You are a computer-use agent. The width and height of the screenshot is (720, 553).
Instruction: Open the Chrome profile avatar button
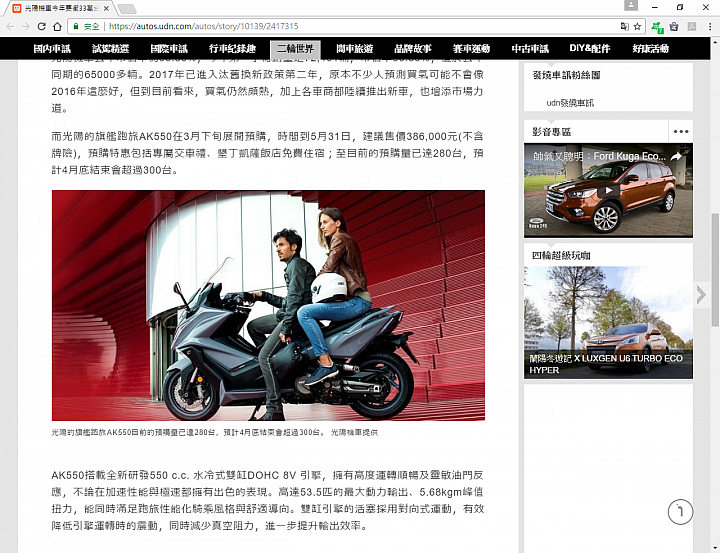[x=631, y=5]
